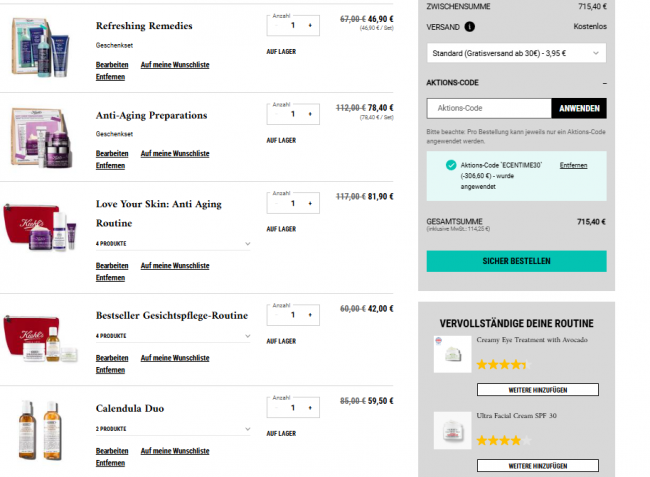Expand 2 Produkte under Calendula Duo
Viewport: 650px width, 477px height.
tap(173, 429)
